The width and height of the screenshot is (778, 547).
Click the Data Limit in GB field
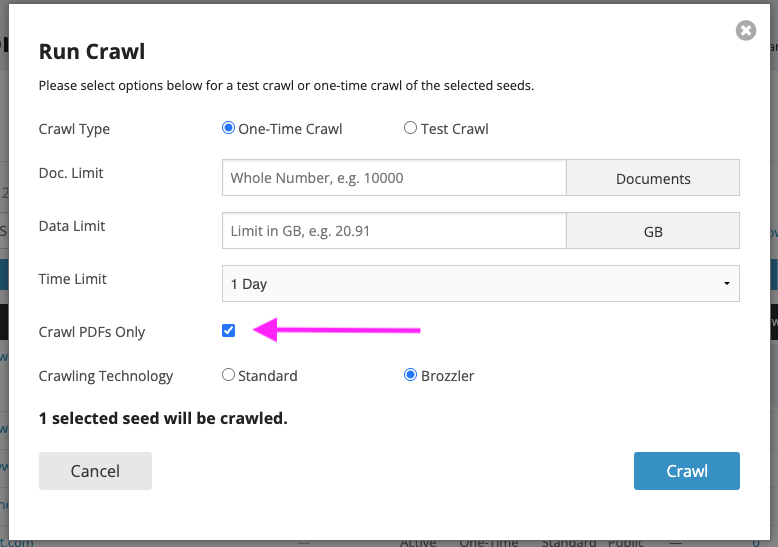[x=394, y=231]
